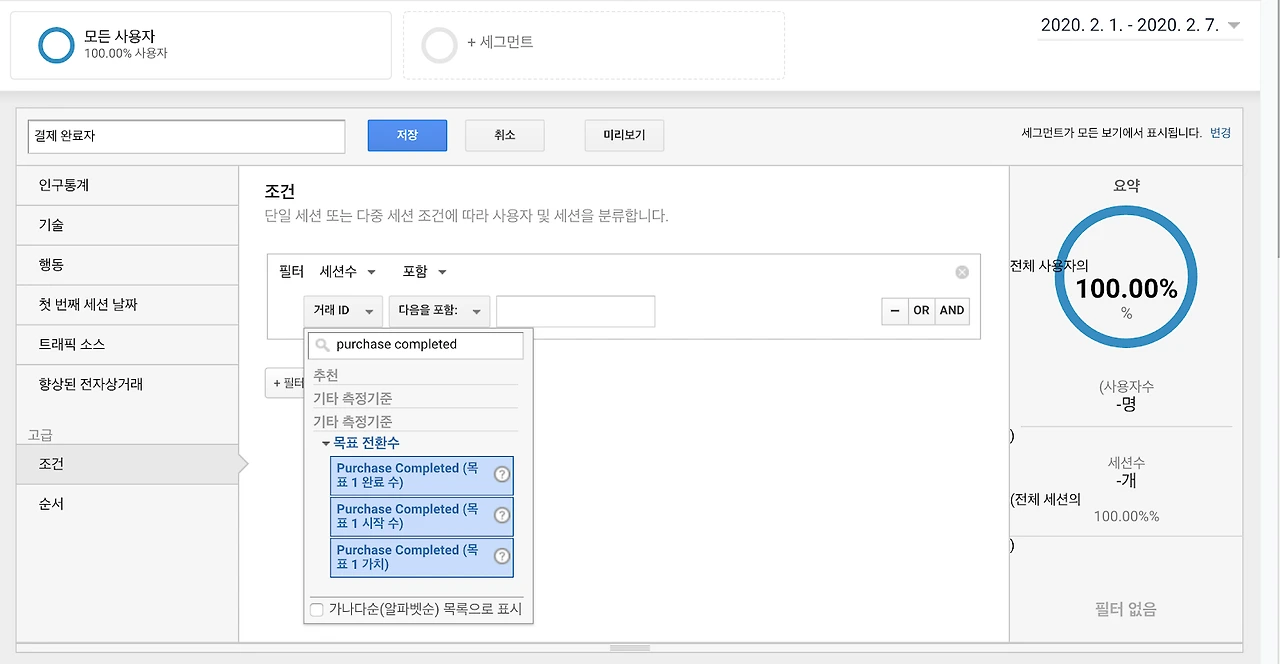Image resolution: width=1280 pixels, height=664 pixels.
Task: Select the 향상된 전자상거래 tab
Action: click(x=127, y=384)
